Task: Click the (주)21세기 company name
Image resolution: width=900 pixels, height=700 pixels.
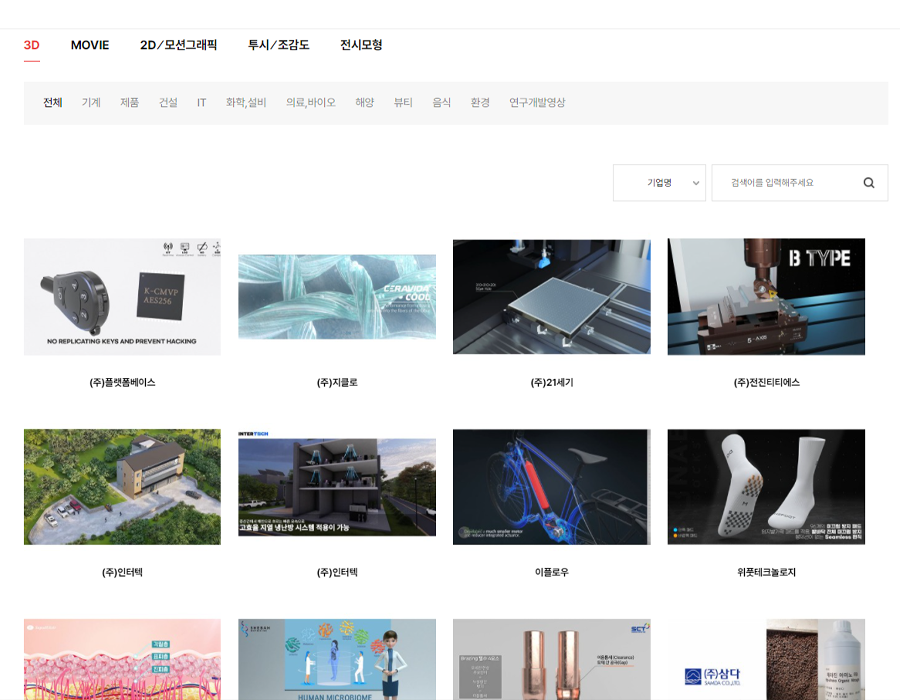Action: tap(552, 383)
